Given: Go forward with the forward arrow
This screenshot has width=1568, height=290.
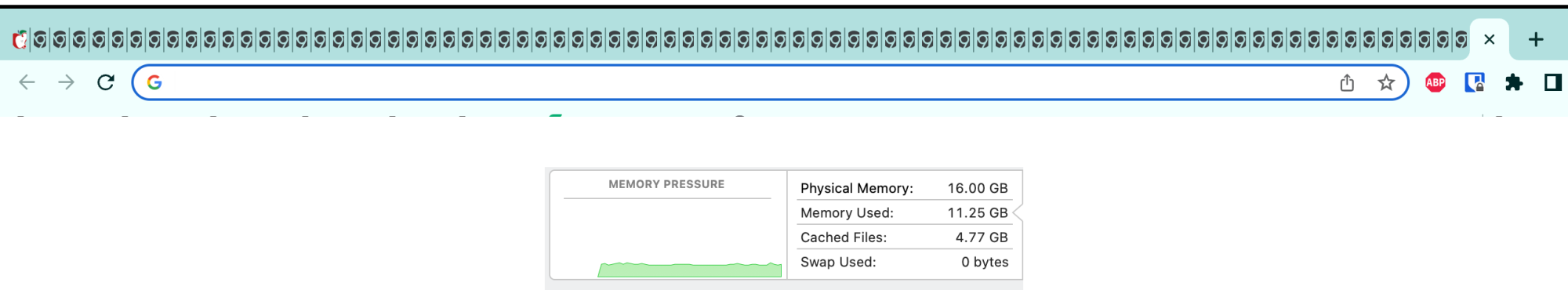Looking at the screenshot, I should 67,82.
